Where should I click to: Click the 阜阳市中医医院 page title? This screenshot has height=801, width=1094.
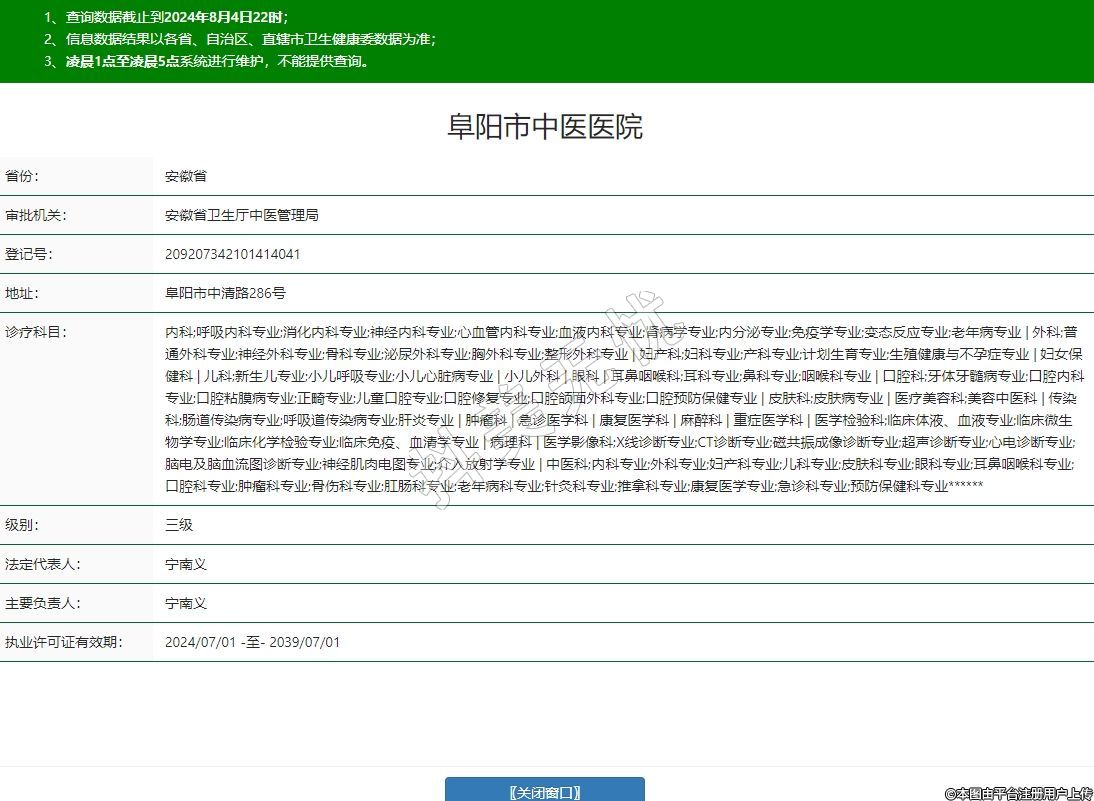tap(545, 126)
